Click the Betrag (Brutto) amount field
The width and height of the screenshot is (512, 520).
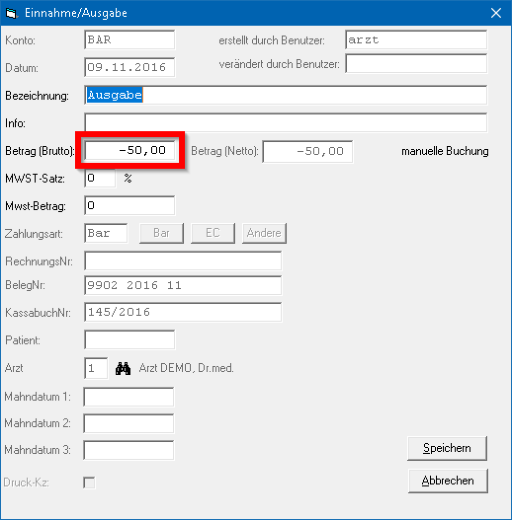pos(130,150)
